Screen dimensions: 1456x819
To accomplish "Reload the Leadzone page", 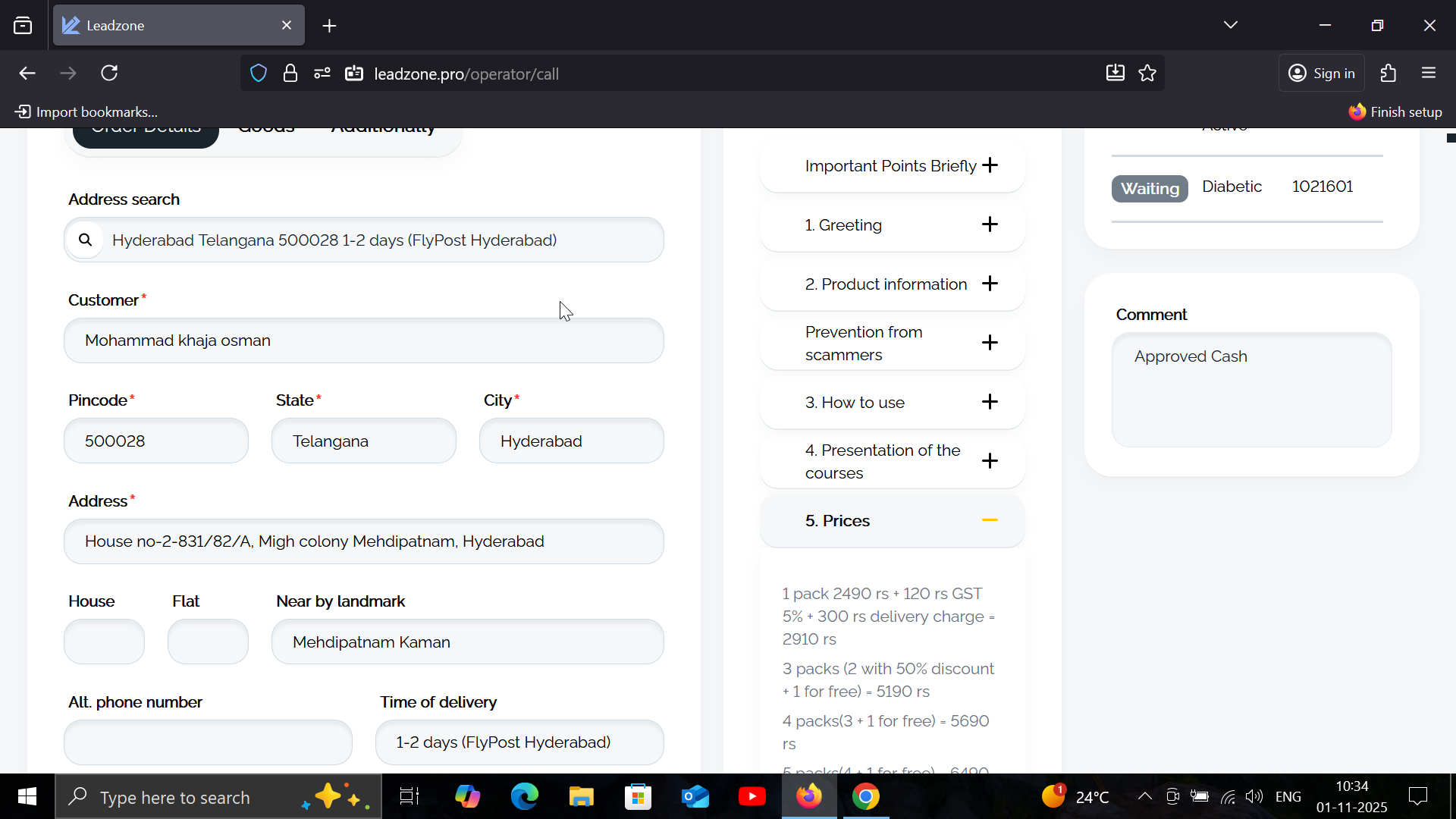I will pyautogui.click(x=109, y=74).
